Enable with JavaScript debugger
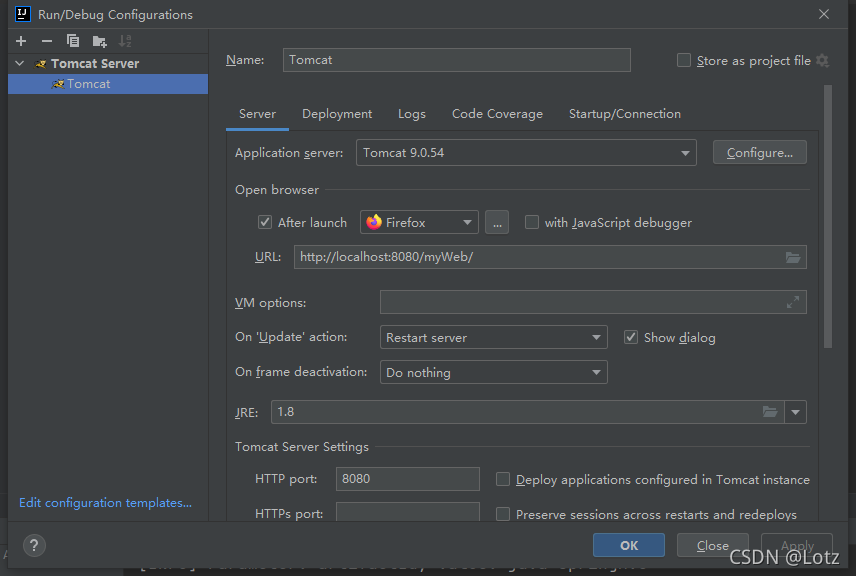This screenshot has height=576, width=856. tap(532, 222)
